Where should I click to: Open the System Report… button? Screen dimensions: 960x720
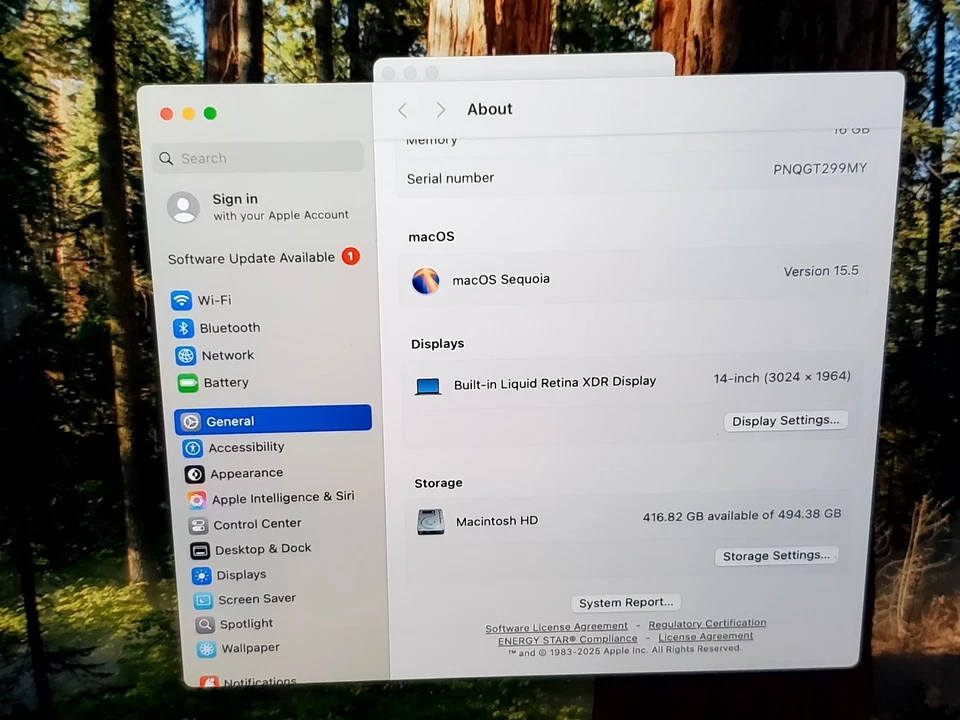(x=626, y=602)
